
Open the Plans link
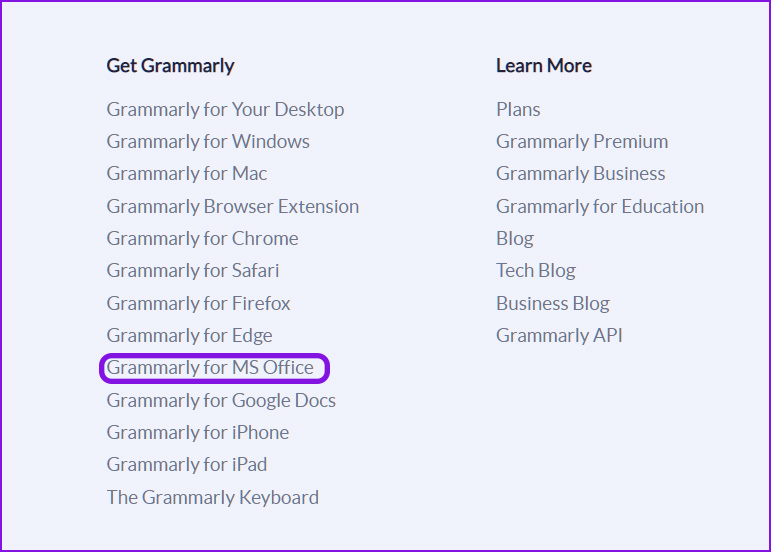coord(518,110)
